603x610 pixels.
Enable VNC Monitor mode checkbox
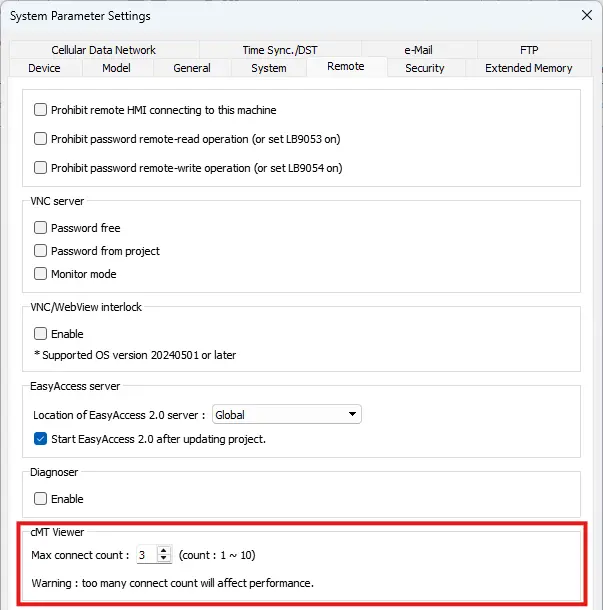coord(40,273)
